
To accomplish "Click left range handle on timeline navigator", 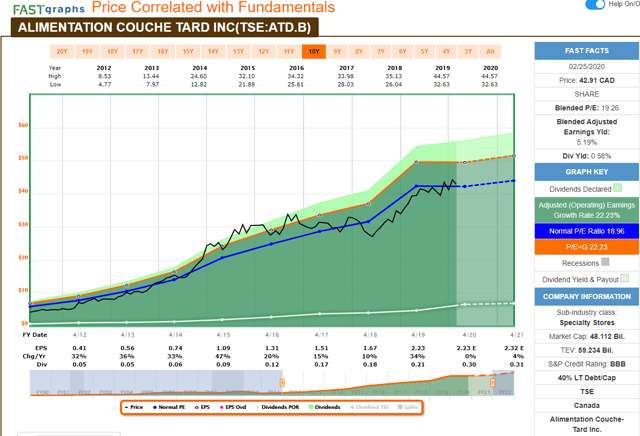I will [282, 383].
